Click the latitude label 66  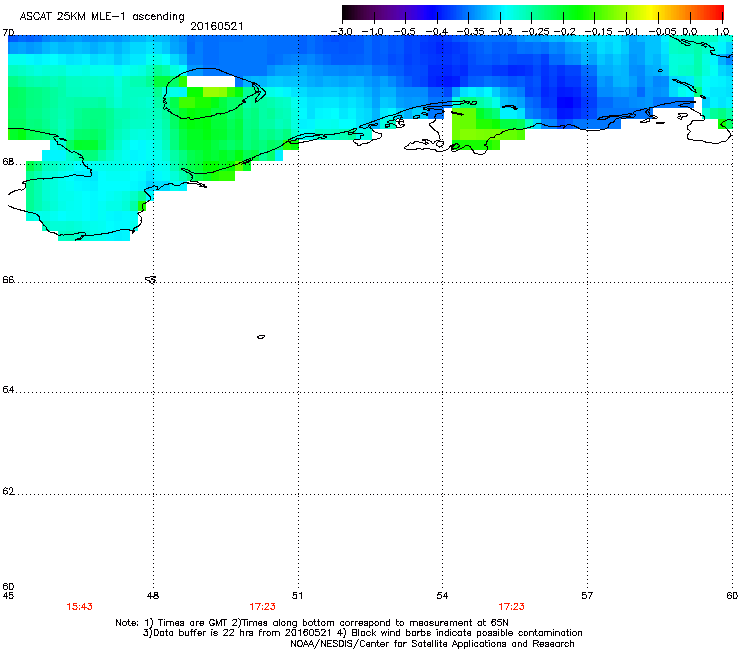coord(8,280)
